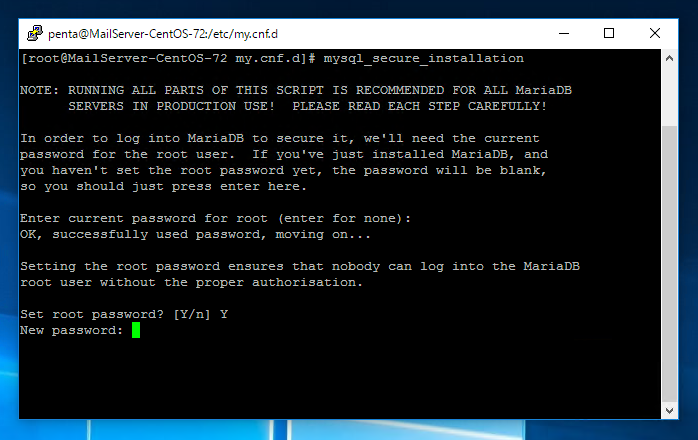Click the scrollbar up arrow
The width and height of the screenshot is (698, 440).
(x=670, y=58)
